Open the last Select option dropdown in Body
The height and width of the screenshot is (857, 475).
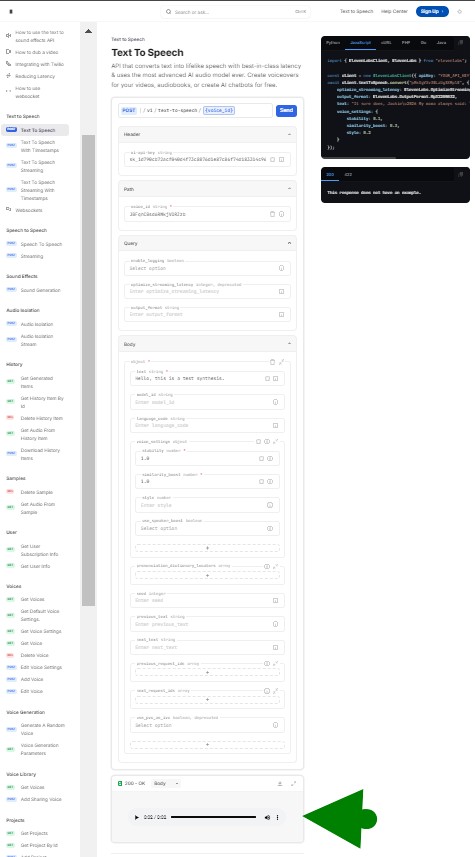(x=207, y=725)
